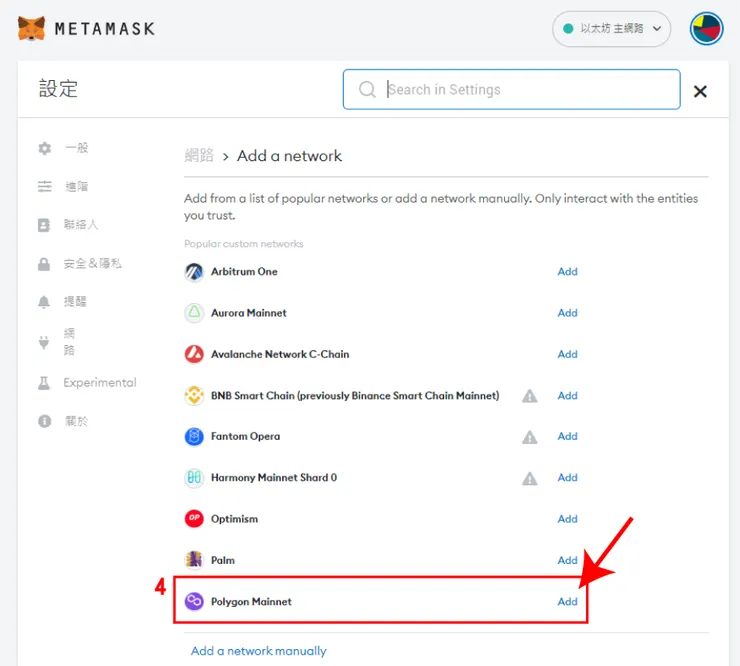Click the Harmony Mainnet warning triangle
740x666 pixels.
tap(530, 478)
